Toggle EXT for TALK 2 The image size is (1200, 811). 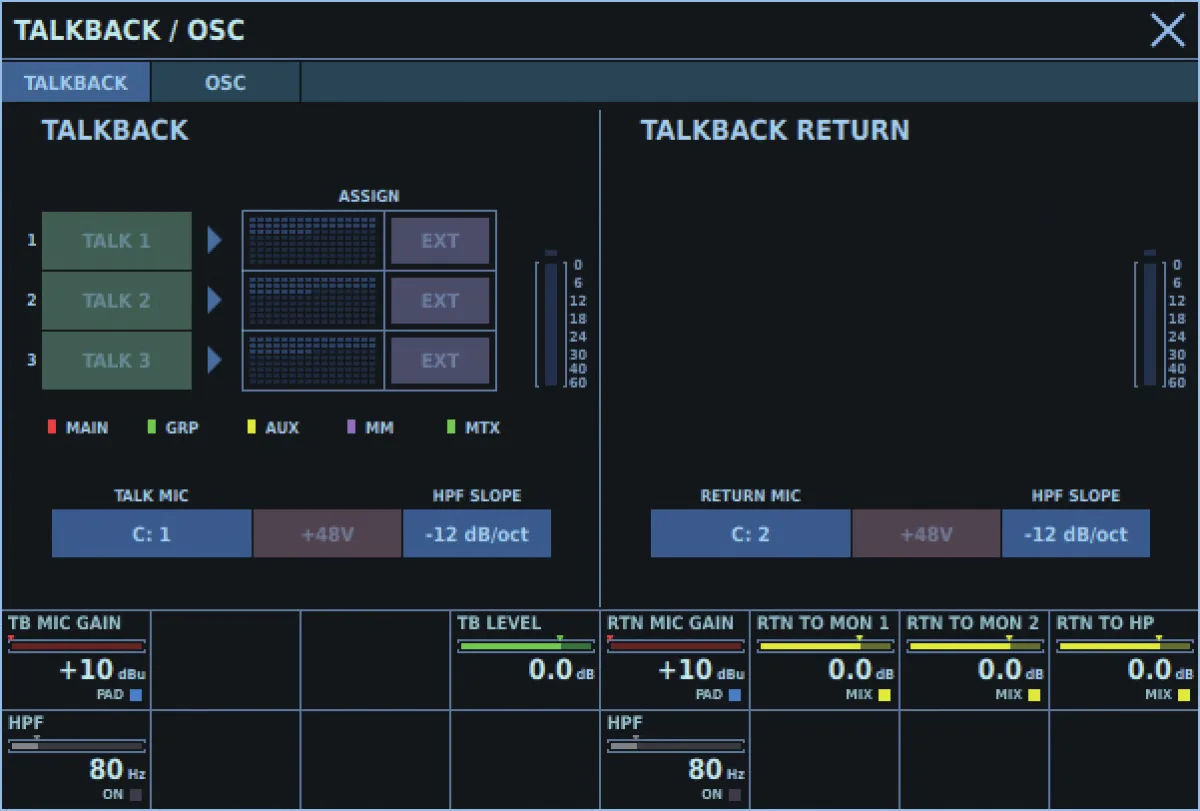[440, 301]
